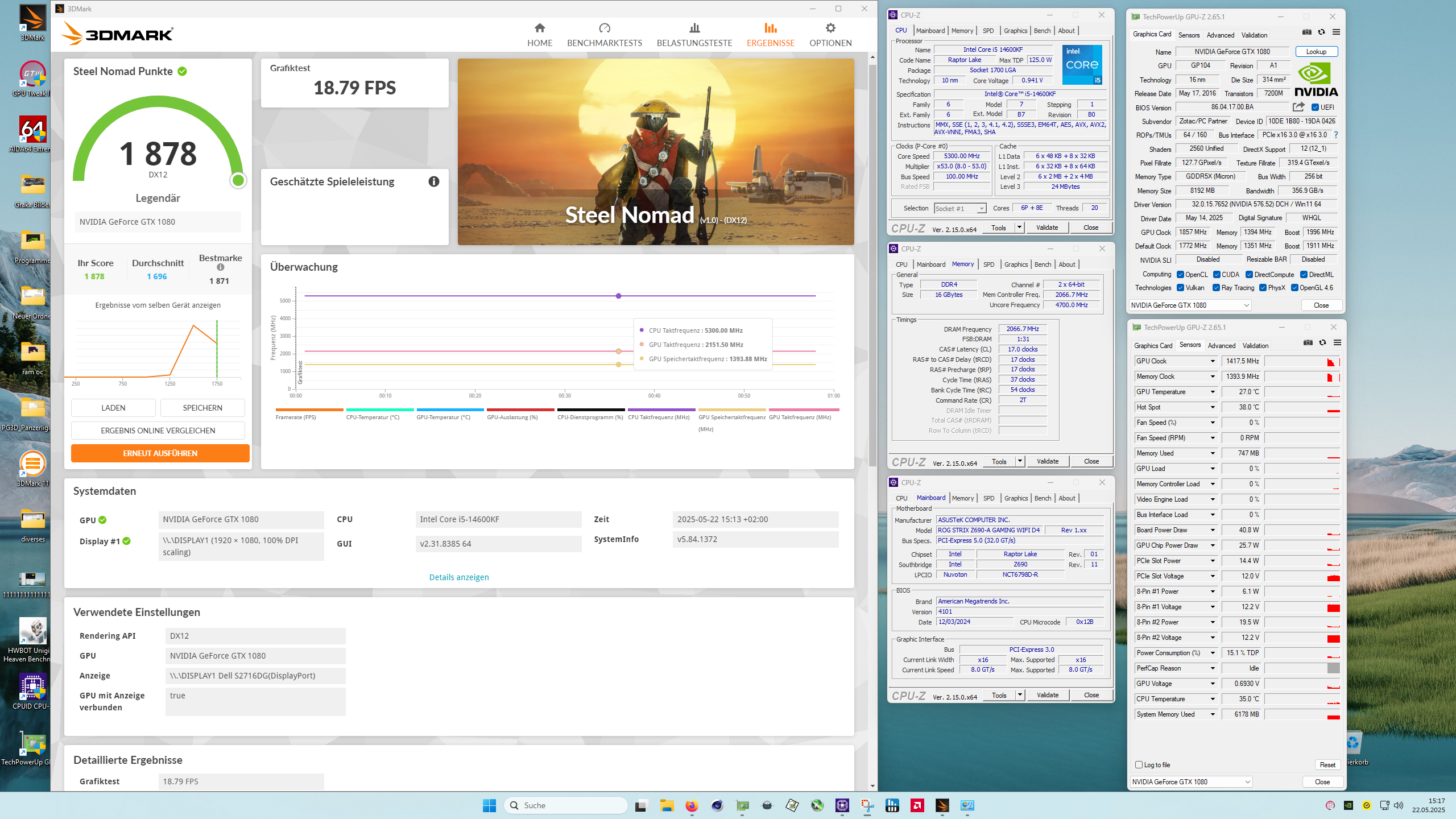Open the GPU Temperature sensor dropdown
Viewport: 1456px width, 819px height.
pyautogui.click(x=1213, y=392)
